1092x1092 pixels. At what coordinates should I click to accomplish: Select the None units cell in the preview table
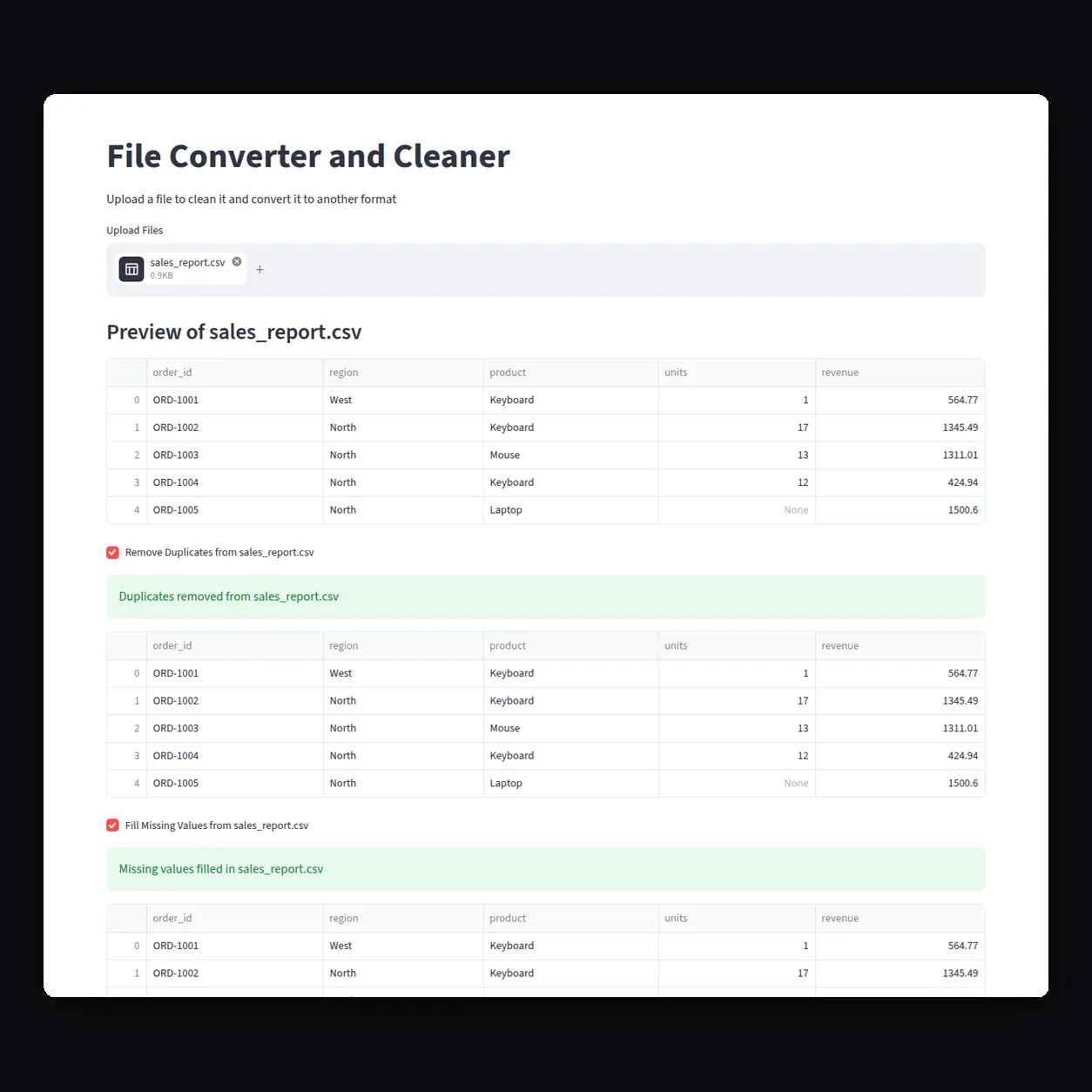pos(737,510)
